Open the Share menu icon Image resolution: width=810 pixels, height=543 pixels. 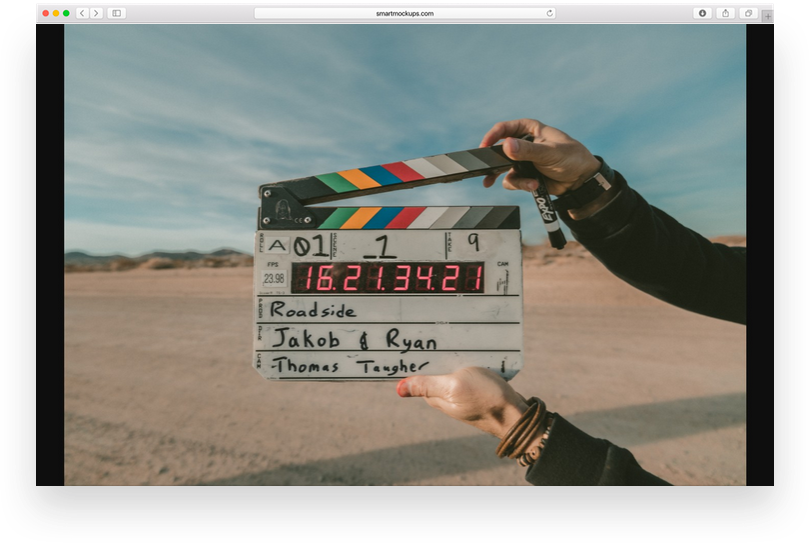tap(725, 13)
